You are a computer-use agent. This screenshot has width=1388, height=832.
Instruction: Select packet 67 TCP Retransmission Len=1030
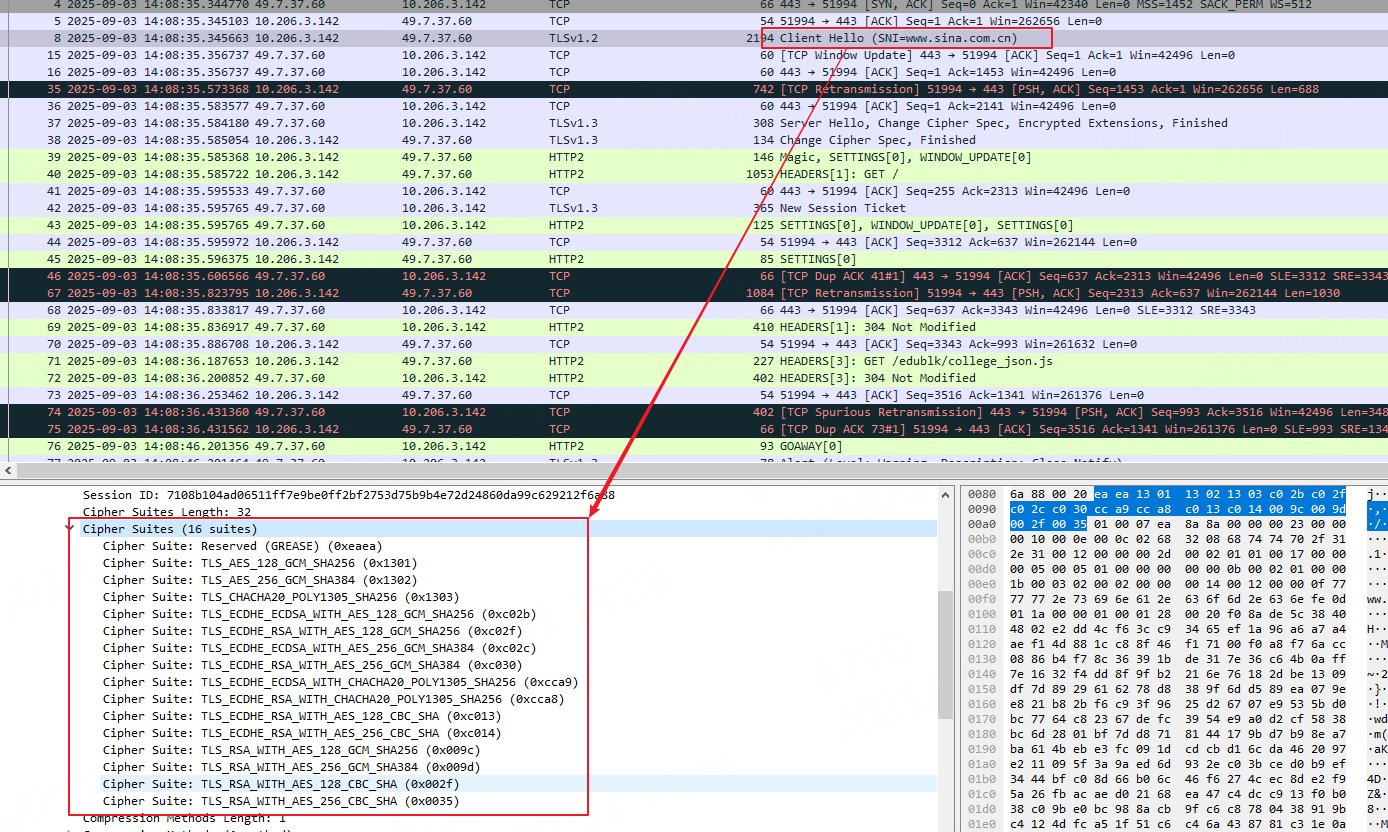[694, 293]
